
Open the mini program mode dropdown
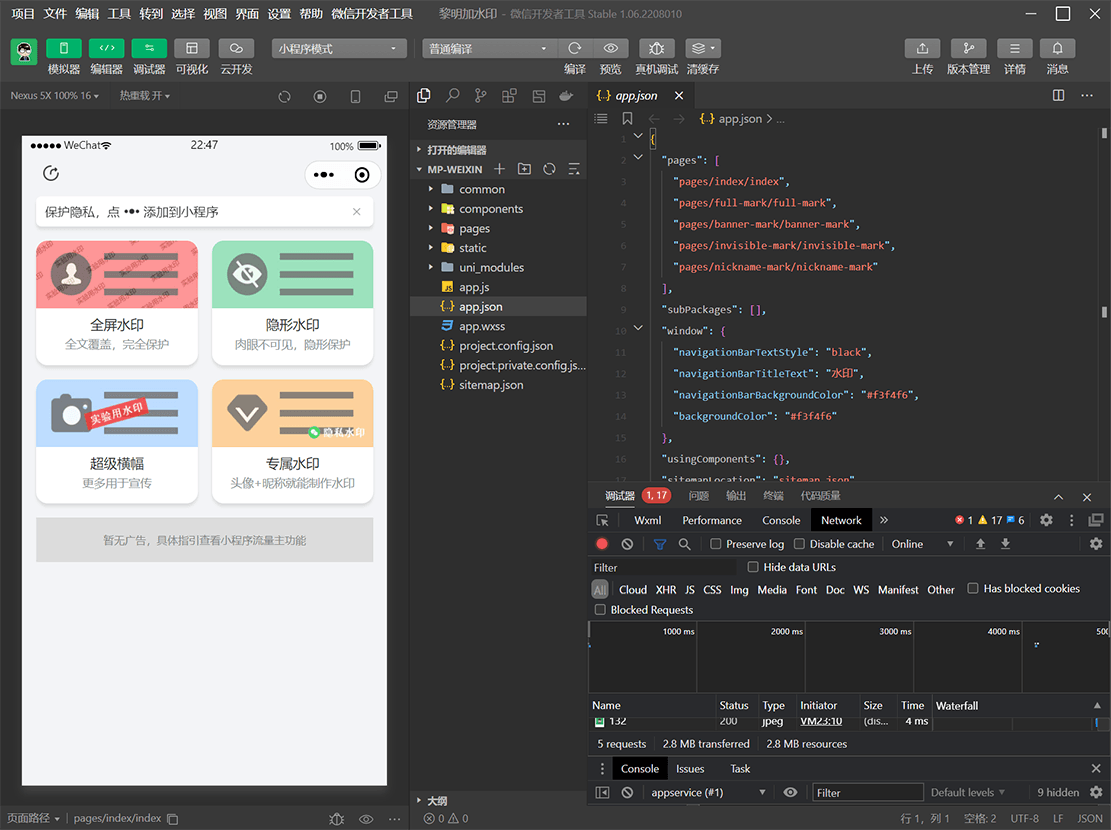click(x=339, y=48)
